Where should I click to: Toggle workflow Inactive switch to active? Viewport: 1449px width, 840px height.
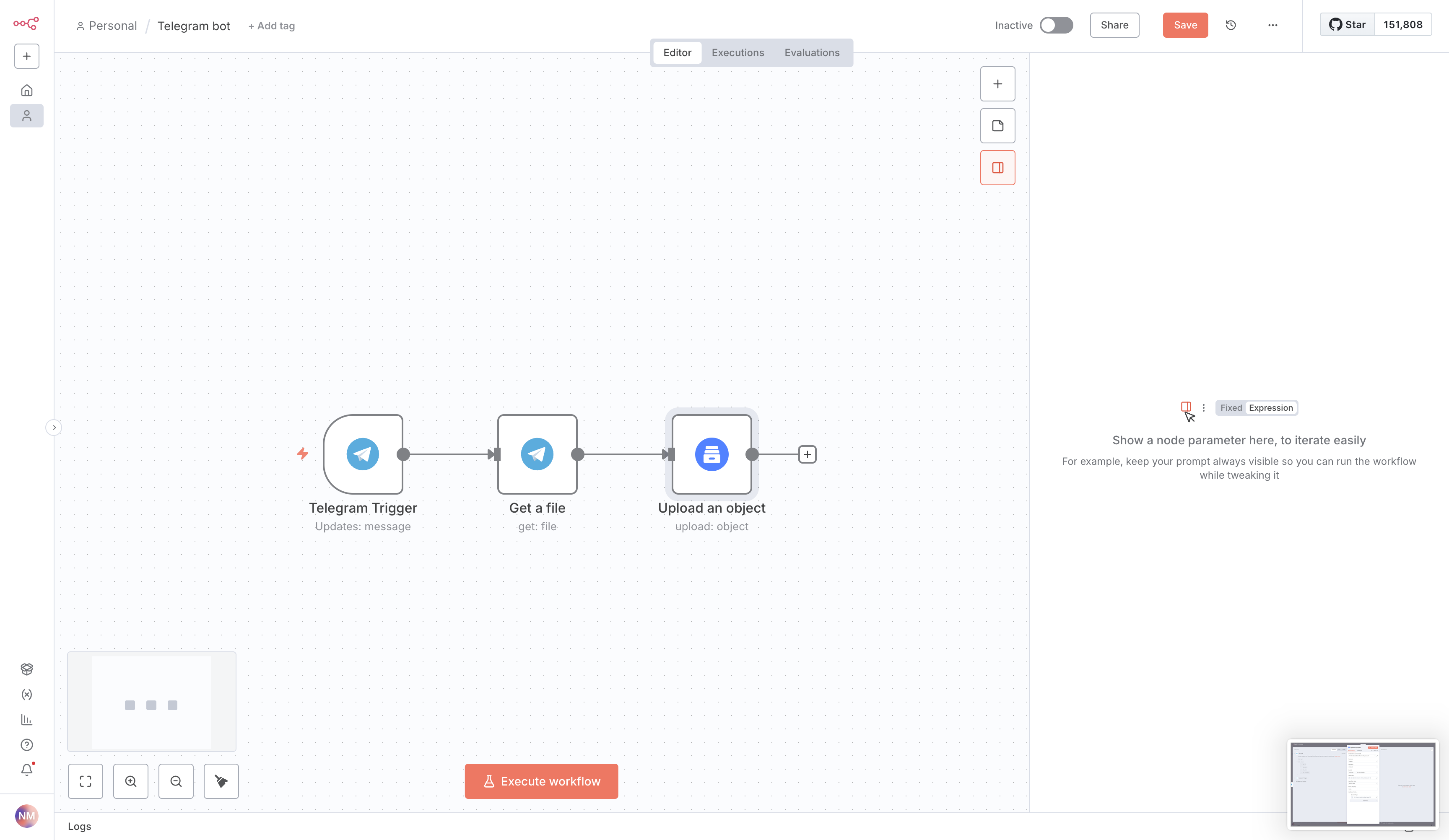coord(1056,25)
